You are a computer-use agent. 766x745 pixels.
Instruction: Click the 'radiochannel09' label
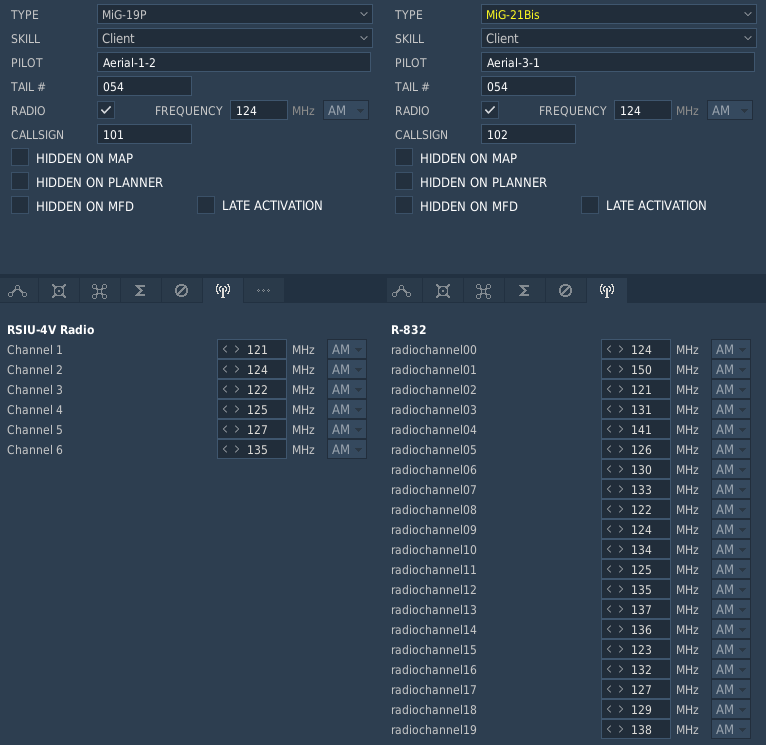pos(434,530)
